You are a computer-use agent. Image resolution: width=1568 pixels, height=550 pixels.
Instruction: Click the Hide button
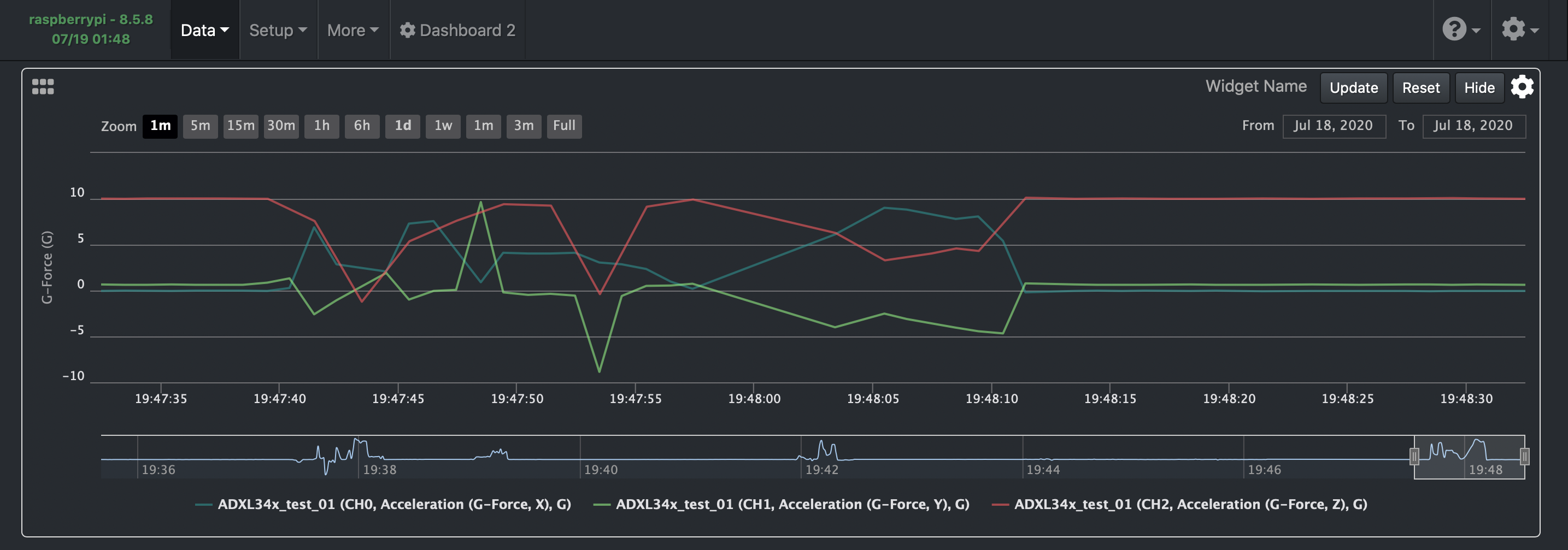coord(1480,87)
